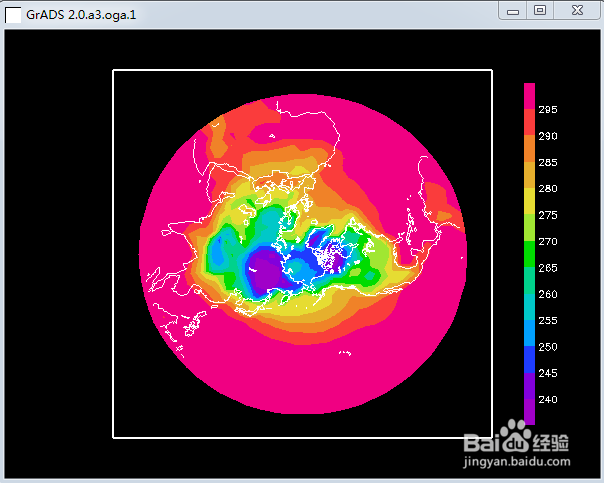
Task: Click the GrADS 2.0.a3.oga.1 title text
Action: click(x=81, y=15)
